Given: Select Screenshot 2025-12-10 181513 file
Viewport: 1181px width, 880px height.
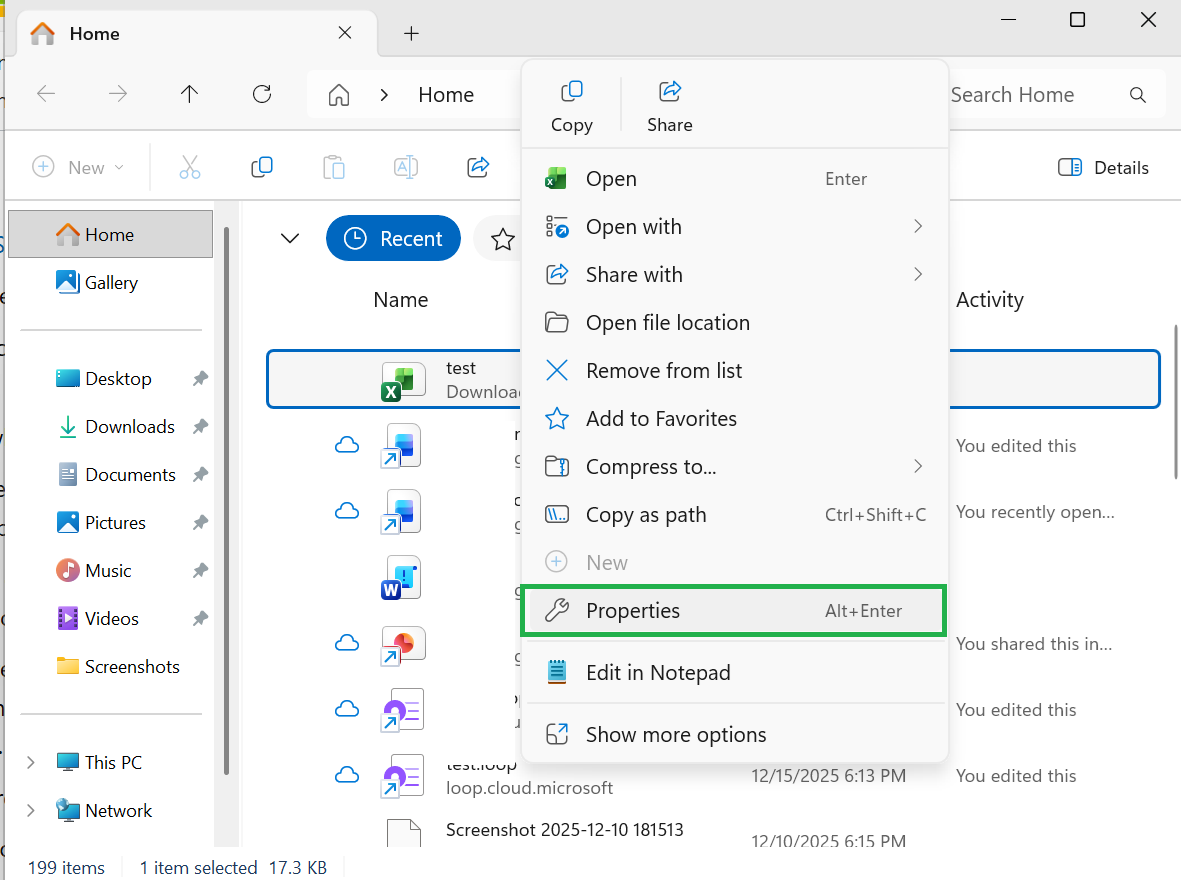Looking at the screenshot, I should pos(563,830).
